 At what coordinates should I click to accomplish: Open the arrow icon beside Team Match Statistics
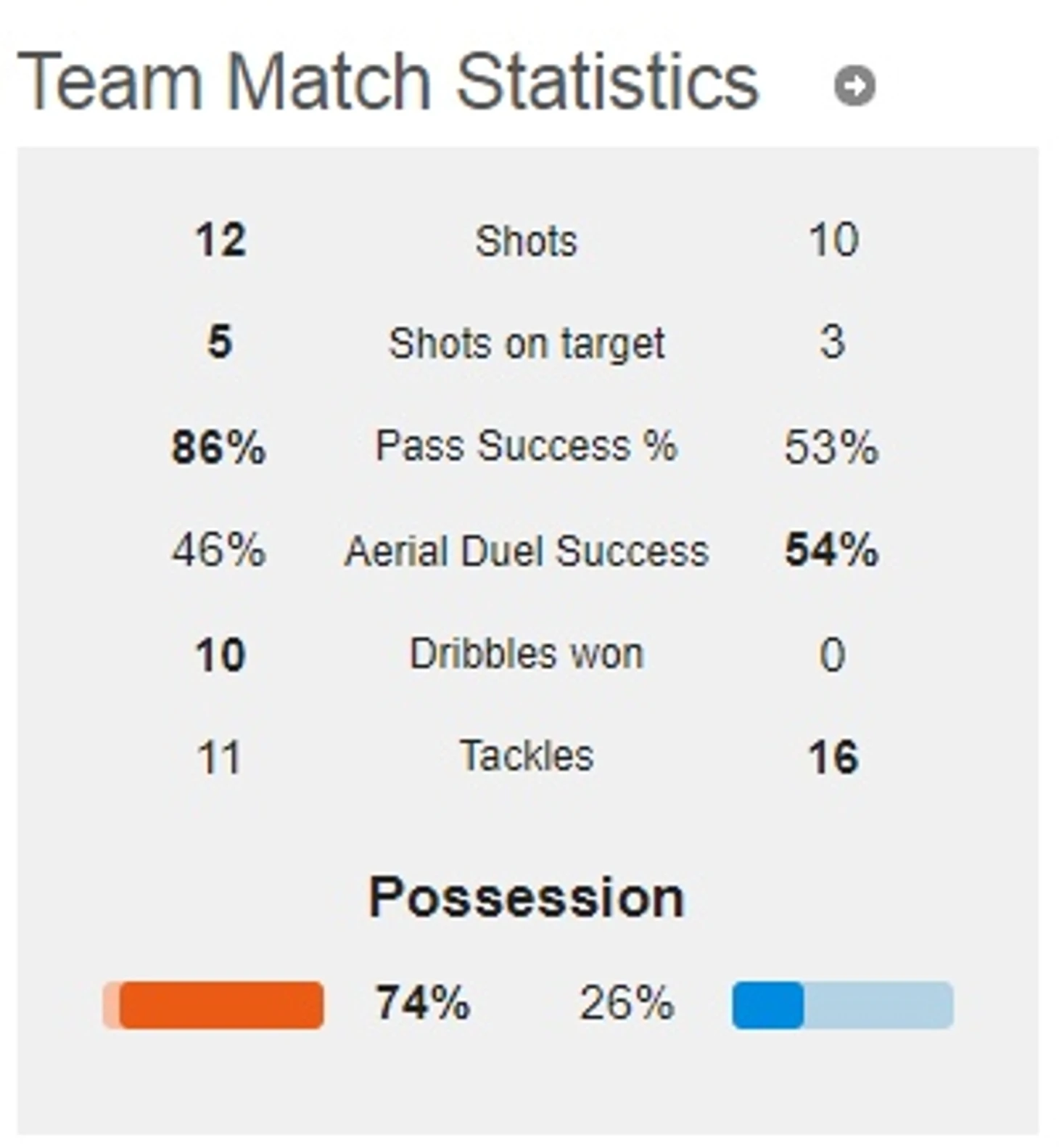click(854, 86)
